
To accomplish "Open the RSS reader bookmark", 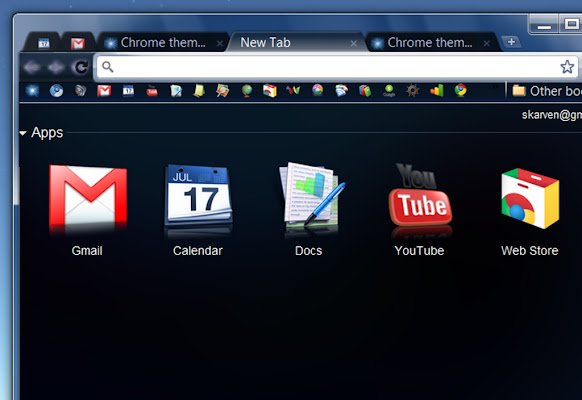I will (341, 91).
